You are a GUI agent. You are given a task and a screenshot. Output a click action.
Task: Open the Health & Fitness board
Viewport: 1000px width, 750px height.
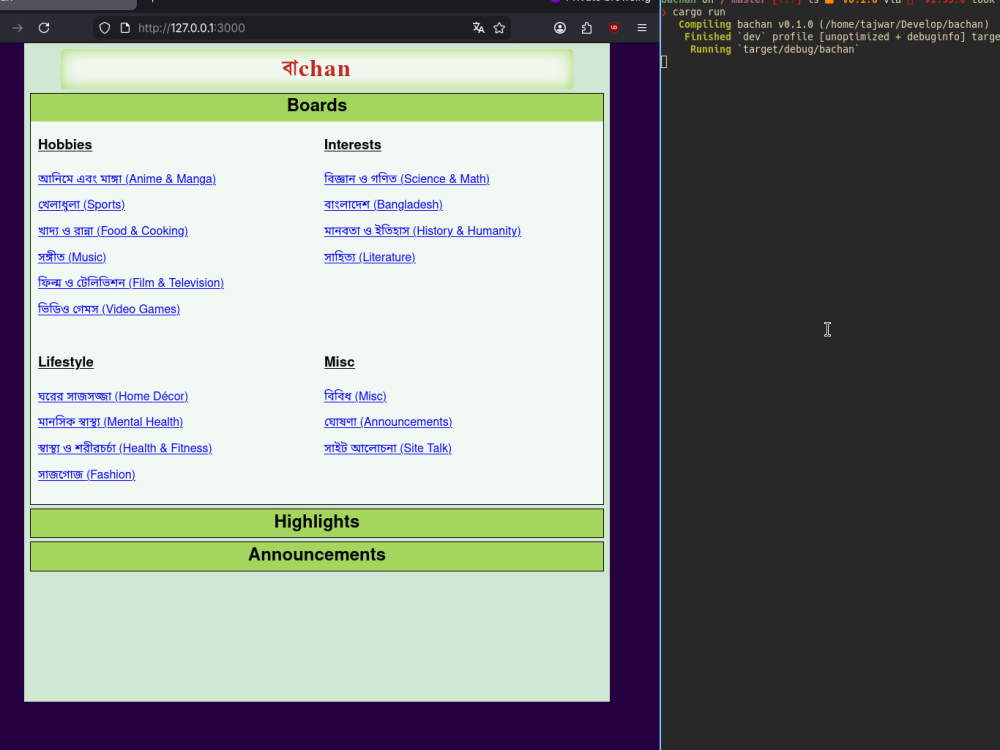[125, 448]
